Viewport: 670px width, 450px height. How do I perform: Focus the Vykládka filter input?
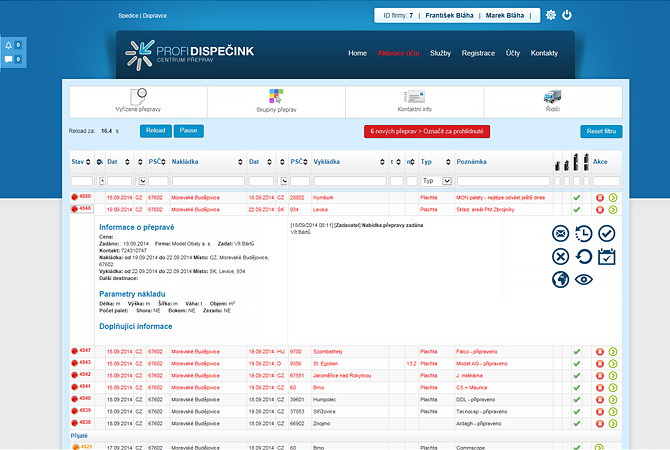[350, 181]
